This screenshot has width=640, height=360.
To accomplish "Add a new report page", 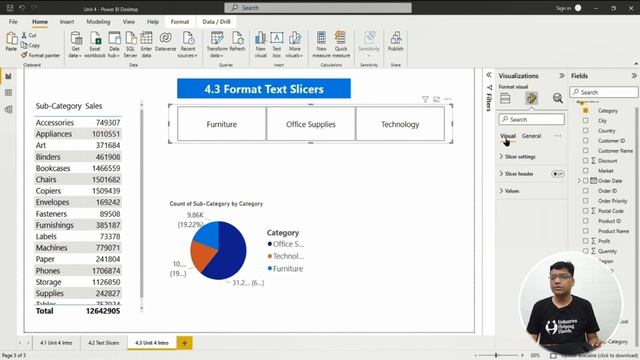I will 184,343.
